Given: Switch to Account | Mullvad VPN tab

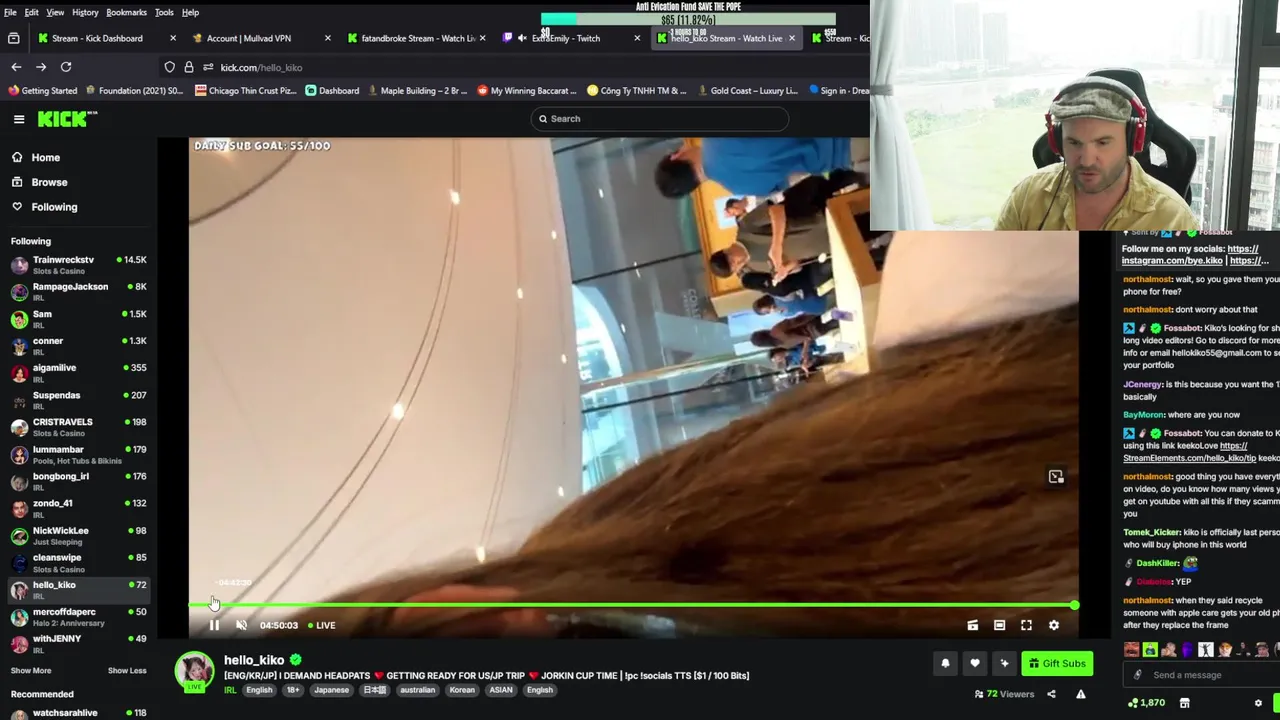Looking at the screenshot, I should pyautogui.click(x=260, y=38).
